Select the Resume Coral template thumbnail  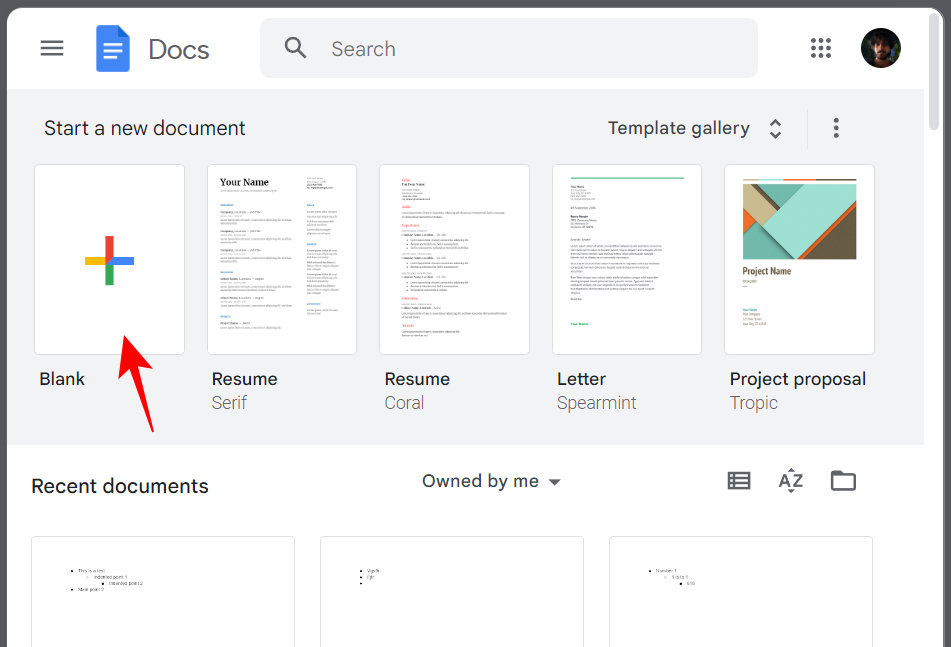pos(454,260)
